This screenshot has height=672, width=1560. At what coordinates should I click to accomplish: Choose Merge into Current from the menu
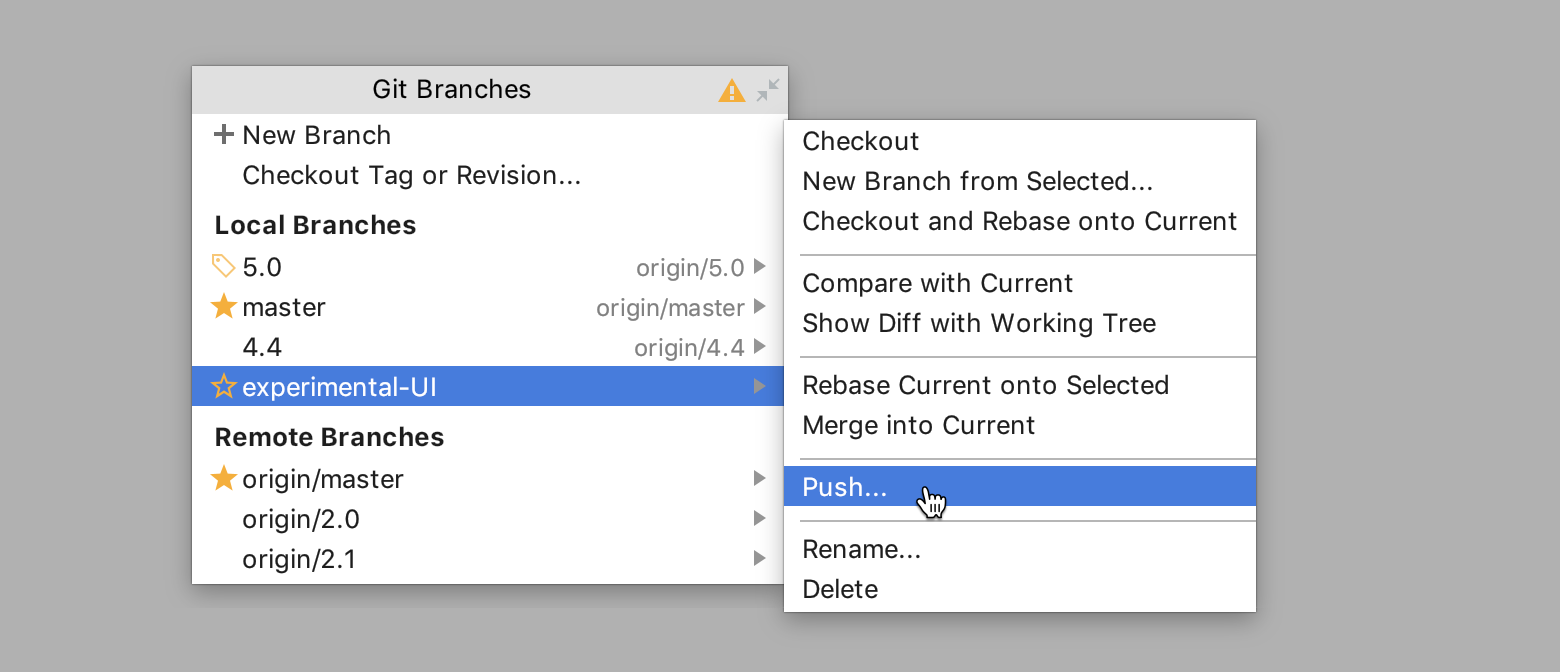click(918, 425)
